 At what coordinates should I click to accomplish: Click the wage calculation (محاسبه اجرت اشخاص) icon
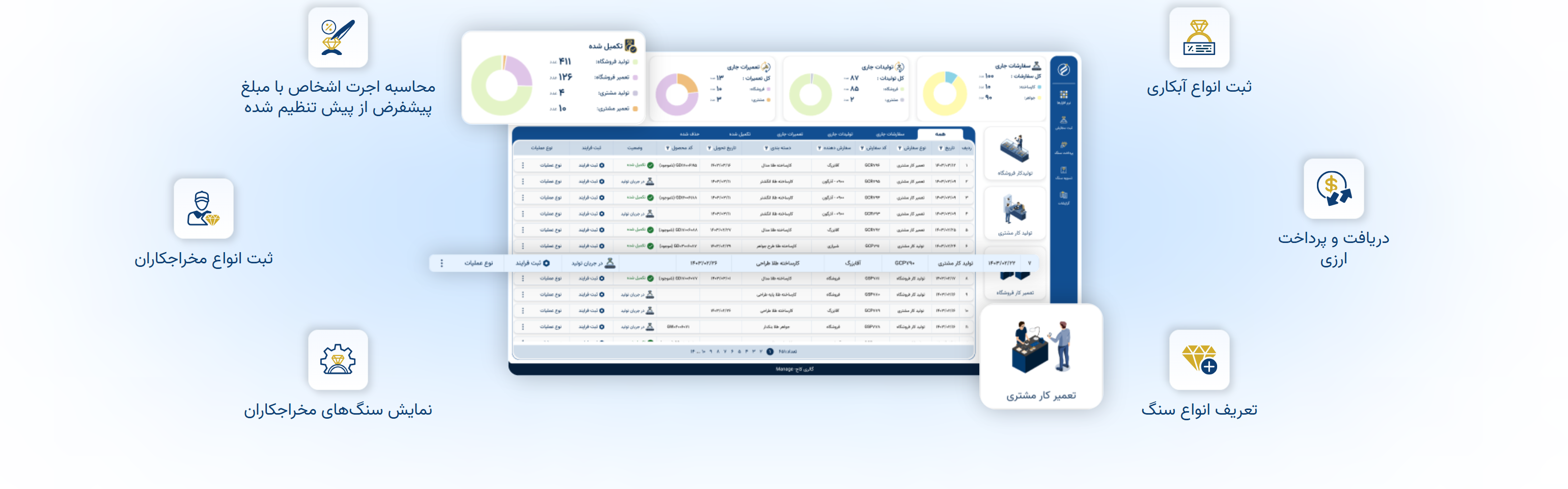pyautogui.click(x=338, y=38)
